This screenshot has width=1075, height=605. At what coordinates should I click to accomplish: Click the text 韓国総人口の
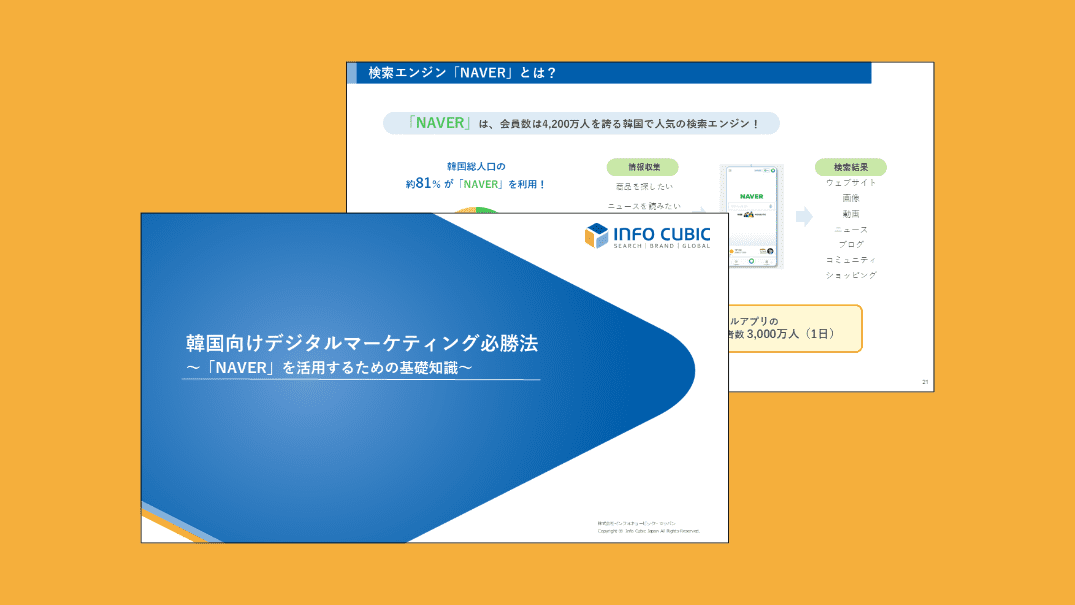point(476,166)
